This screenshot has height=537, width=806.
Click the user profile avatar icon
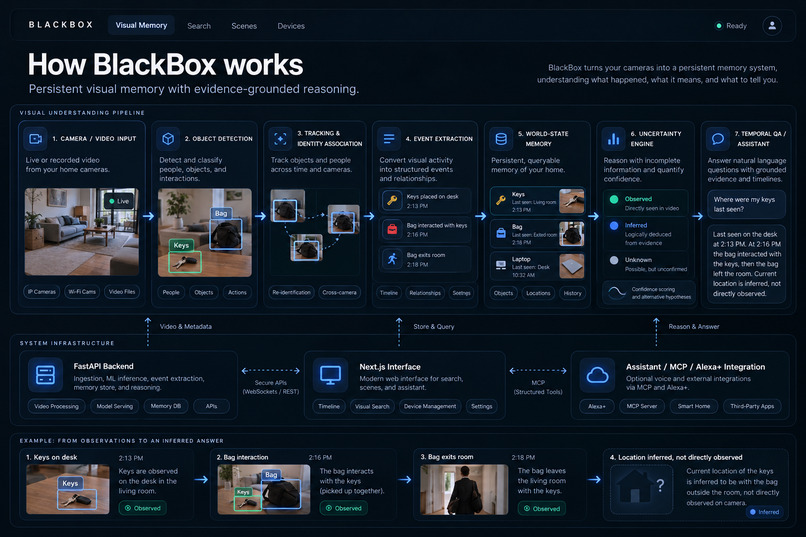(x=772, y=26)
